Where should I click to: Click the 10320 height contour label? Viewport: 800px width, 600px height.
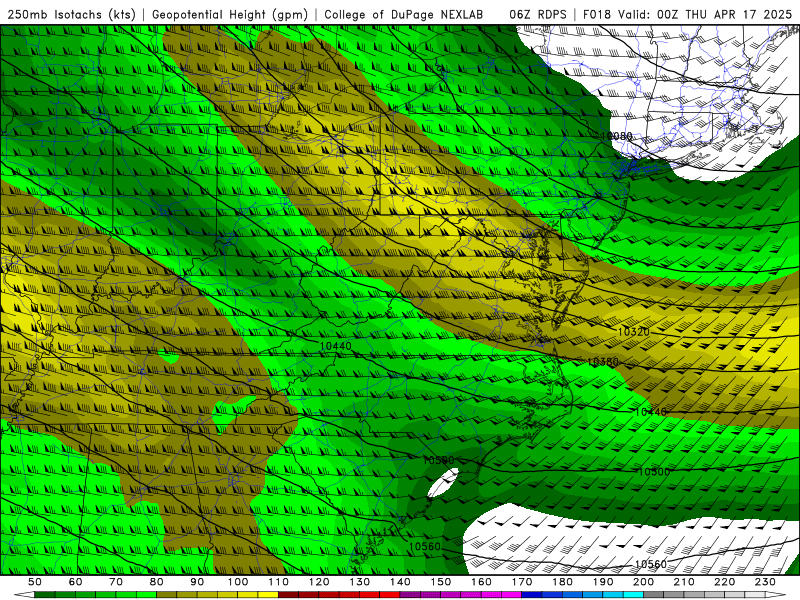pos(634,332)
